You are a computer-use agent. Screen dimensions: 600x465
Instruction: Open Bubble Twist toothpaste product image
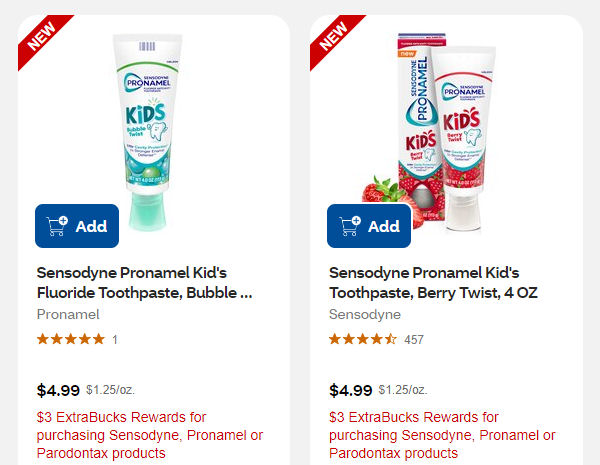[150, 120]
